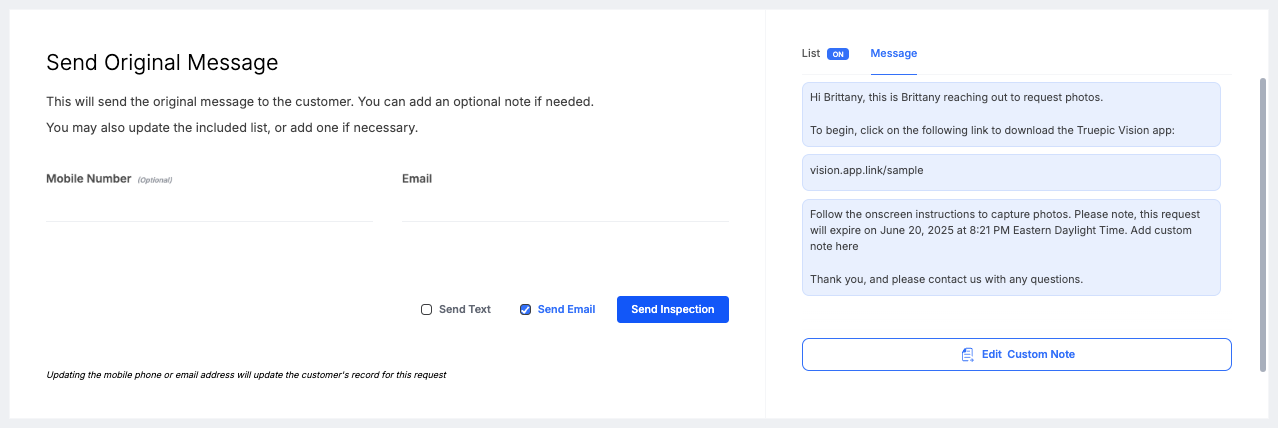Viewport: 1278px width, 428px height.
Task: Focus the Mobile Number input field
Action: 209,208
